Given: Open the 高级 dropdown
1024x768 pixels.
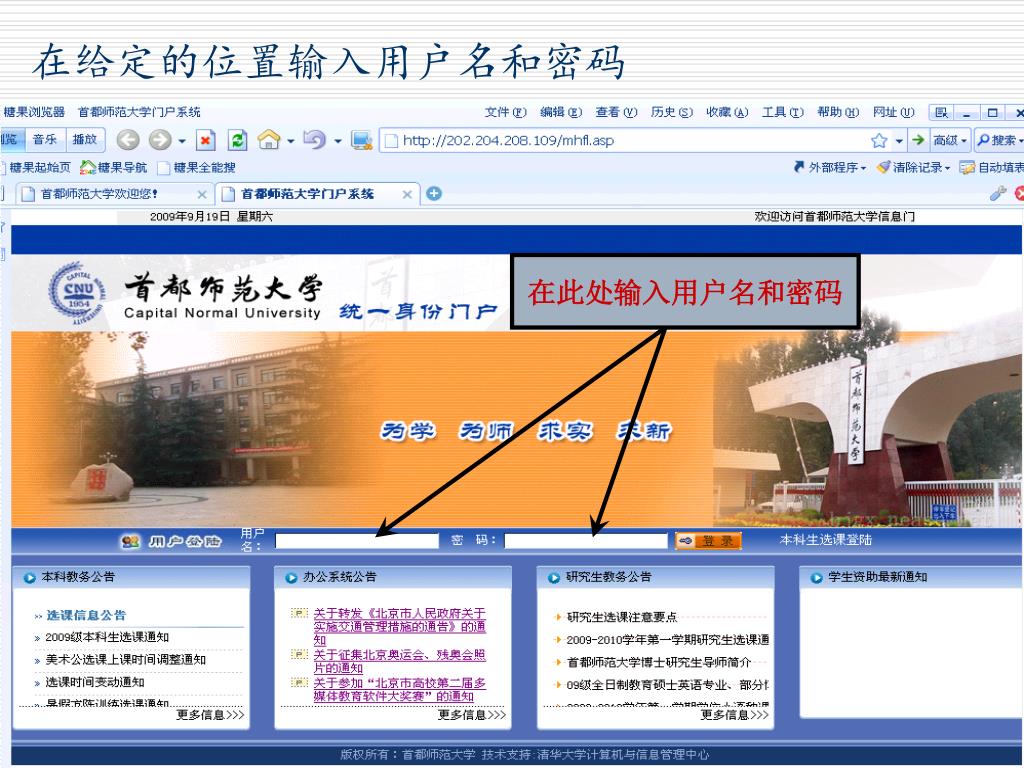Looking at the screenshot, I should point(950,140).
